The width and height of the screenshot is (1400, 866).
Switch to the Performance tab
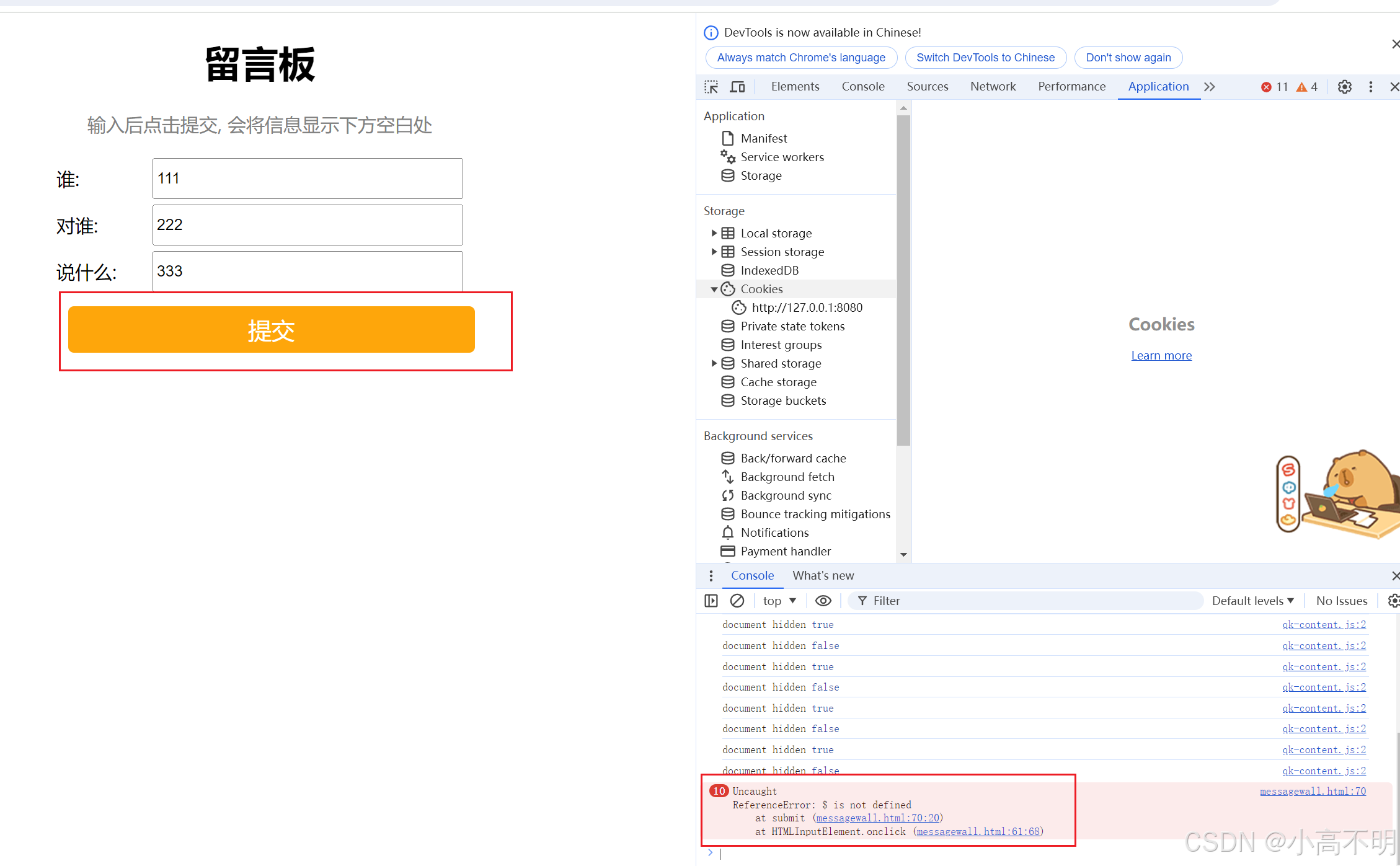1071,87
